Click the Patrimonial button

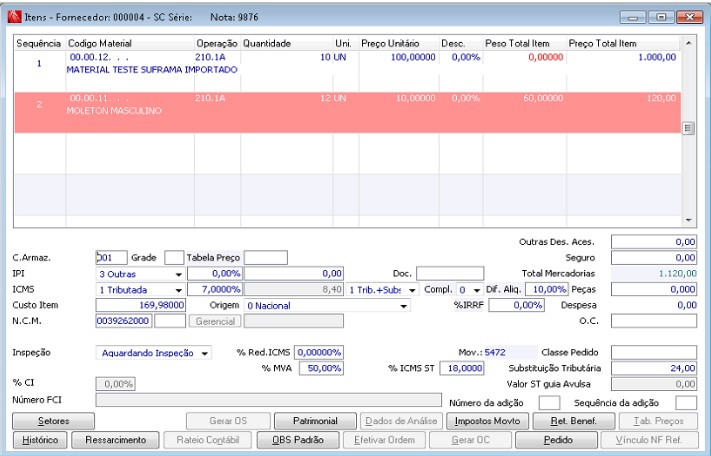(315, 421)
